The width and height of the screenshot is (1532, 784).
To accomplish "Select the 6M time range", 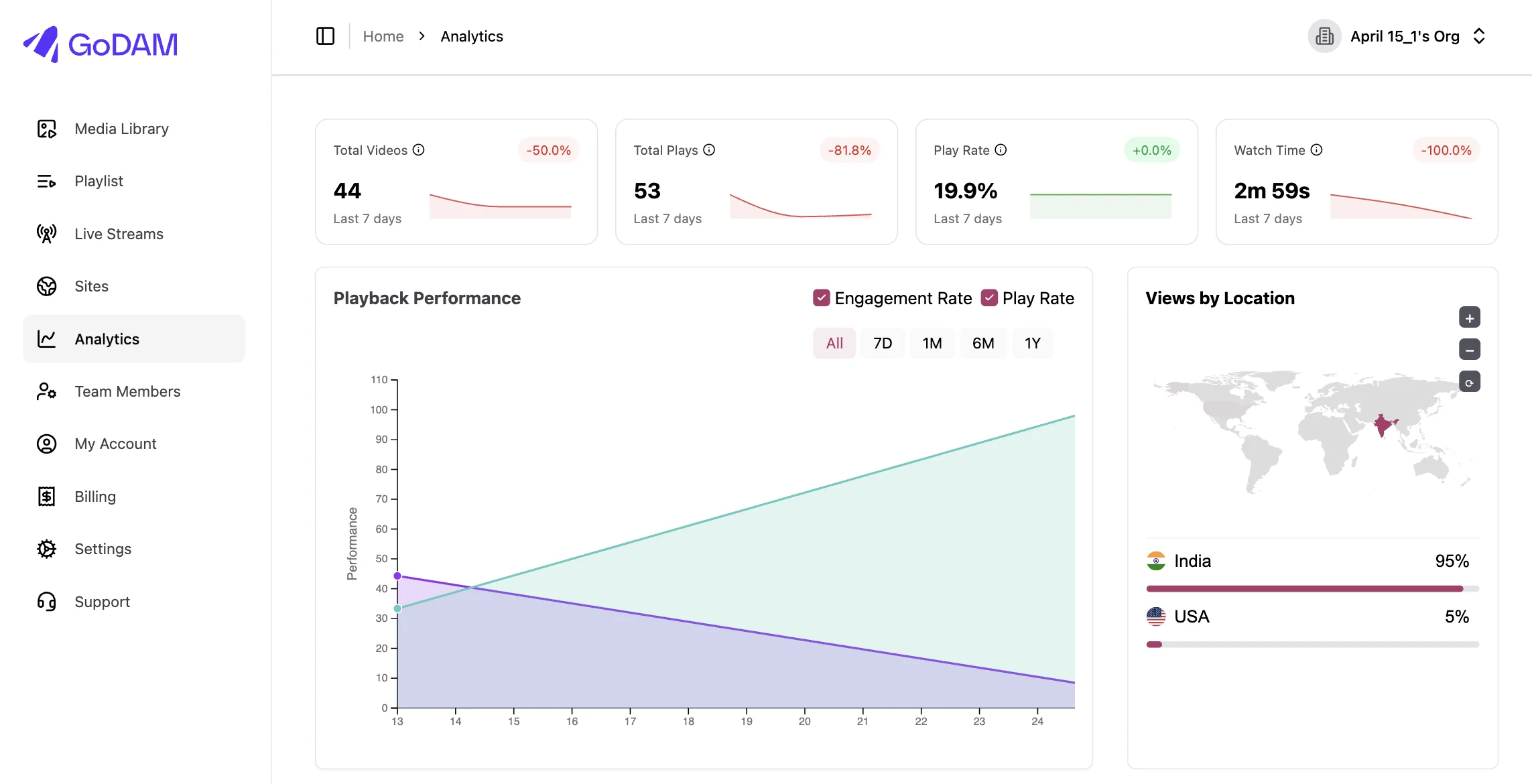I will 983,344.
